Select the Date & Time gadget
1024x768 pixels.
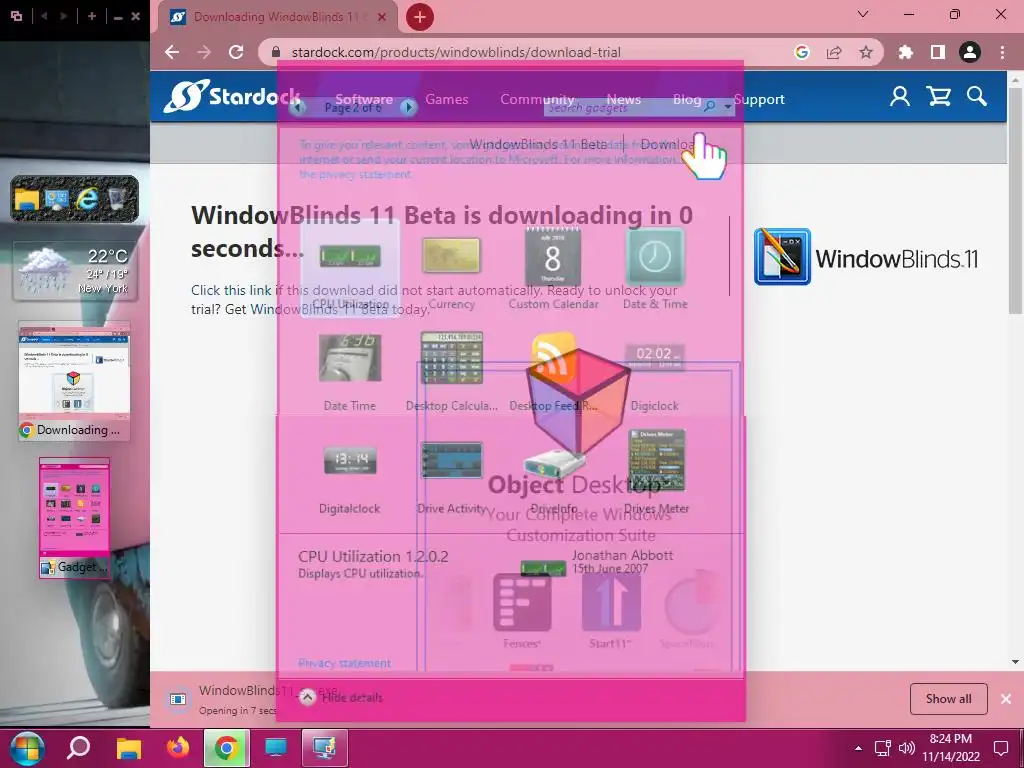(x=655, y=268)
